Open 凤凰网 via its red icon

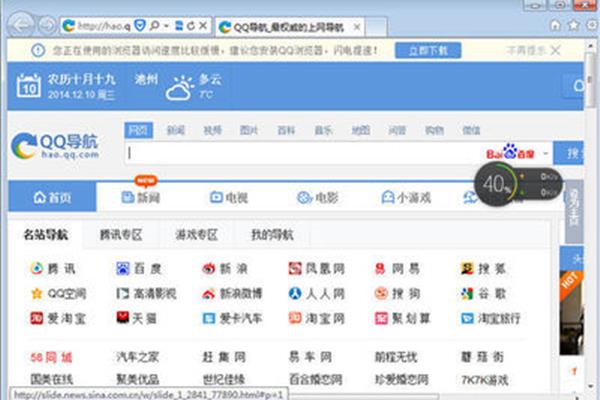click(295, 269)
